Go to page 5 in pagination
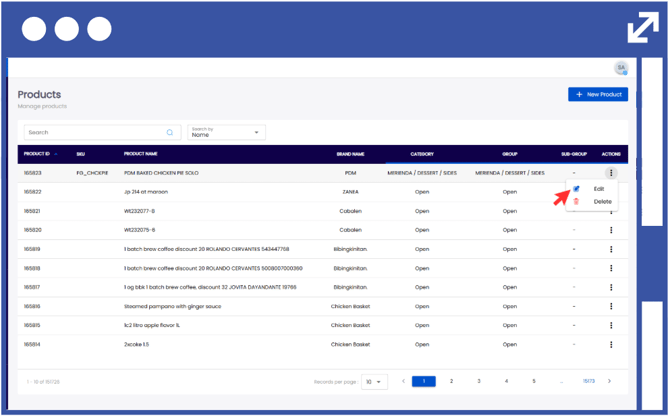 coord(533,381)
